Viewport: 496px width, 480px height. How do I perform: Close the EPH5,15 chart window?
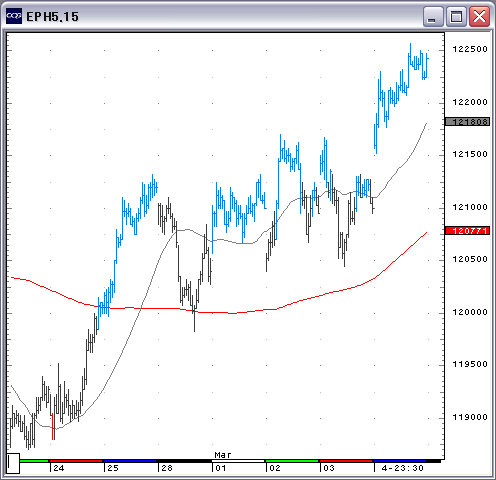click(479, 16)
